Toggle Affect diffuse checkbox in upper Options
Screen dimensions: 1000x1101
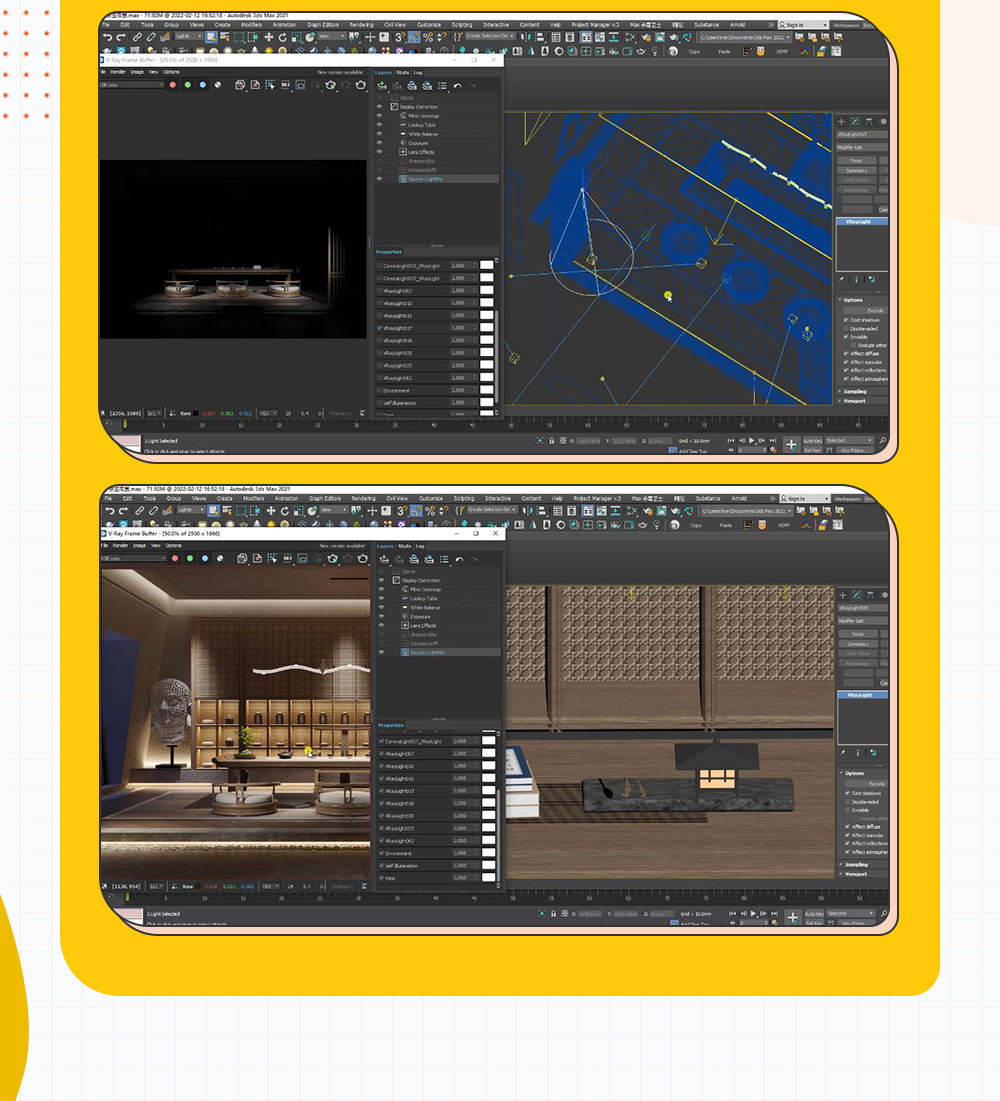[x=846, y=353]
